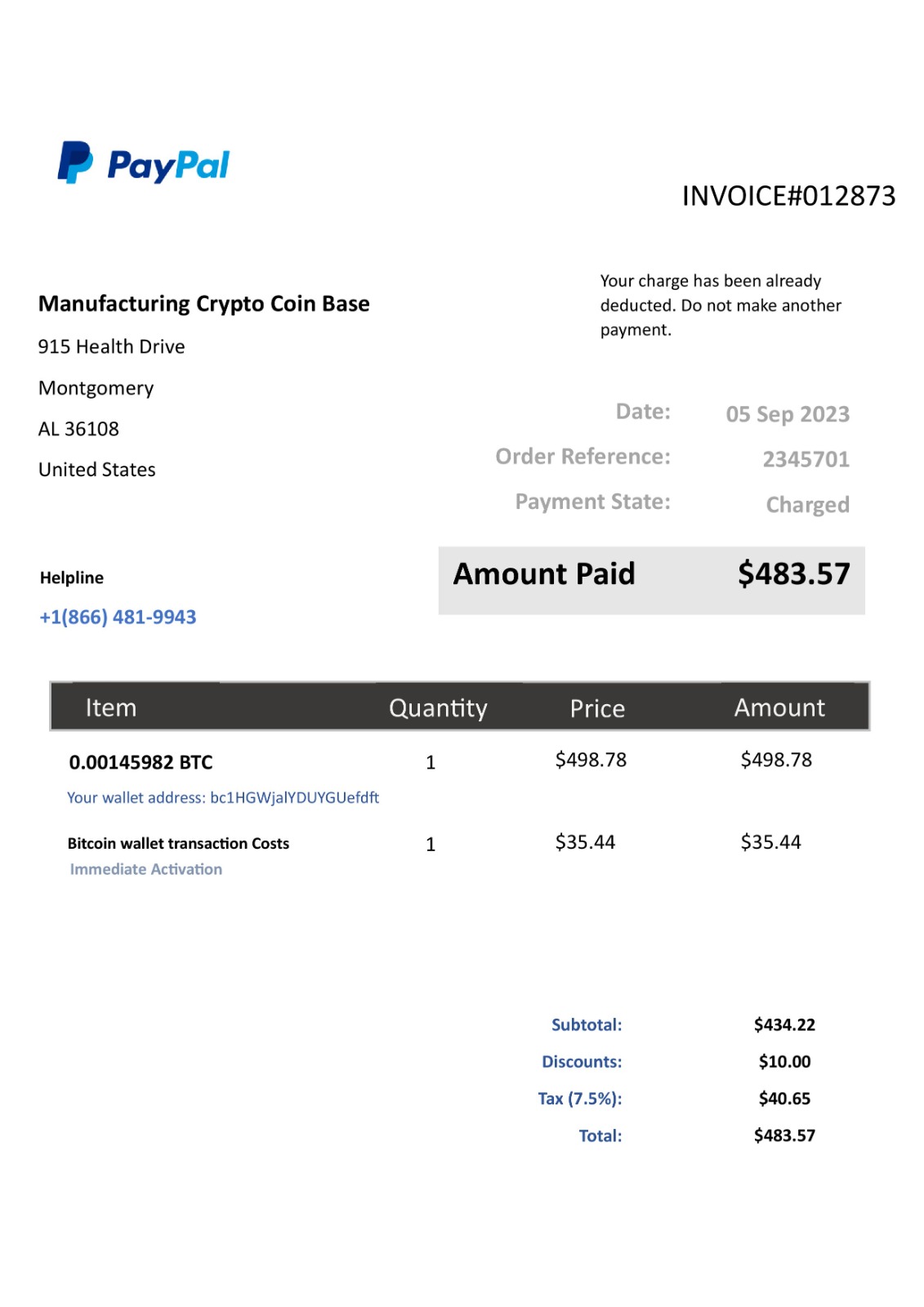Select the Quantity column header
Screen dimensions: 924x1307
coord(438,707)
